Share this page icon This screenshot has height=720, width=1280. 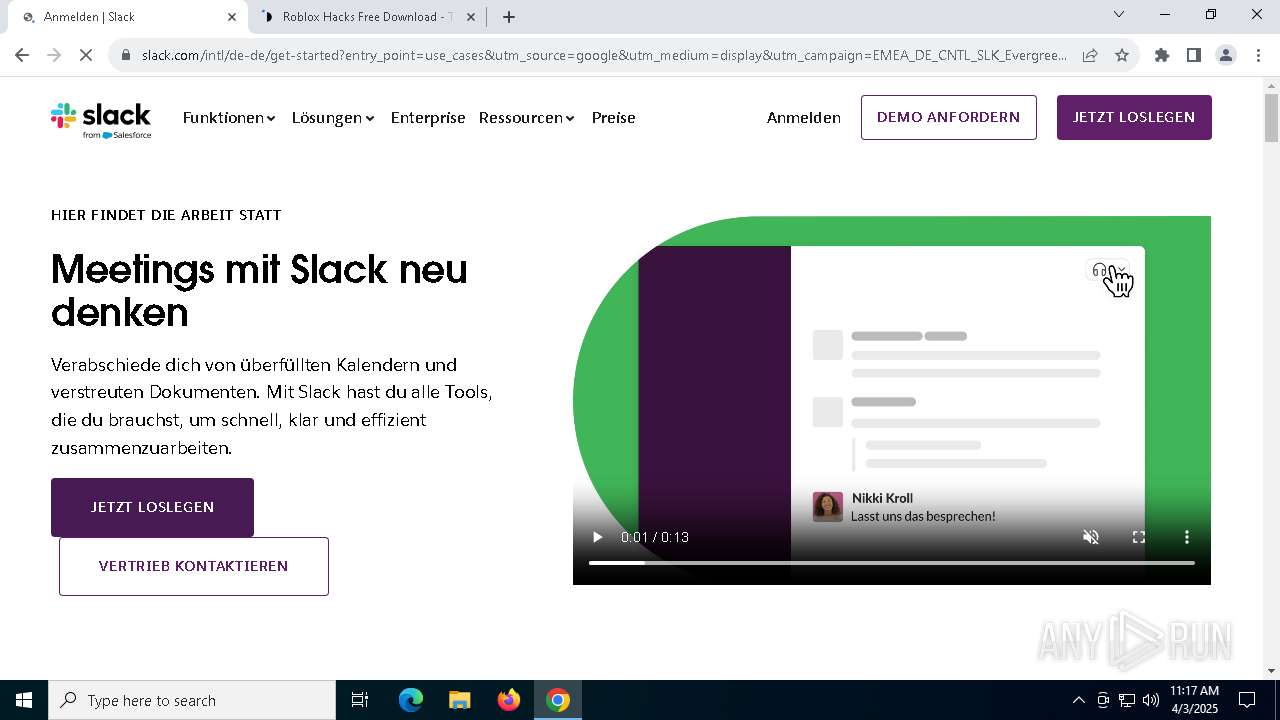click(x=1090, y=55)
